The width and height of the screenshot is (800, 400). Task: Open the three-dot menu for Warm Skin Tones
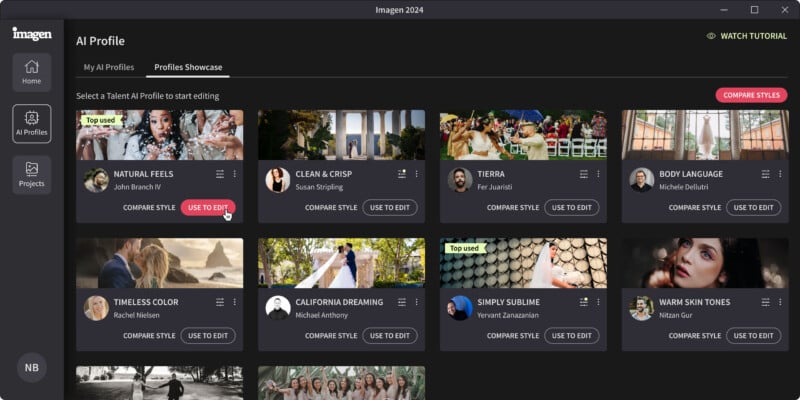click(780, 302)
